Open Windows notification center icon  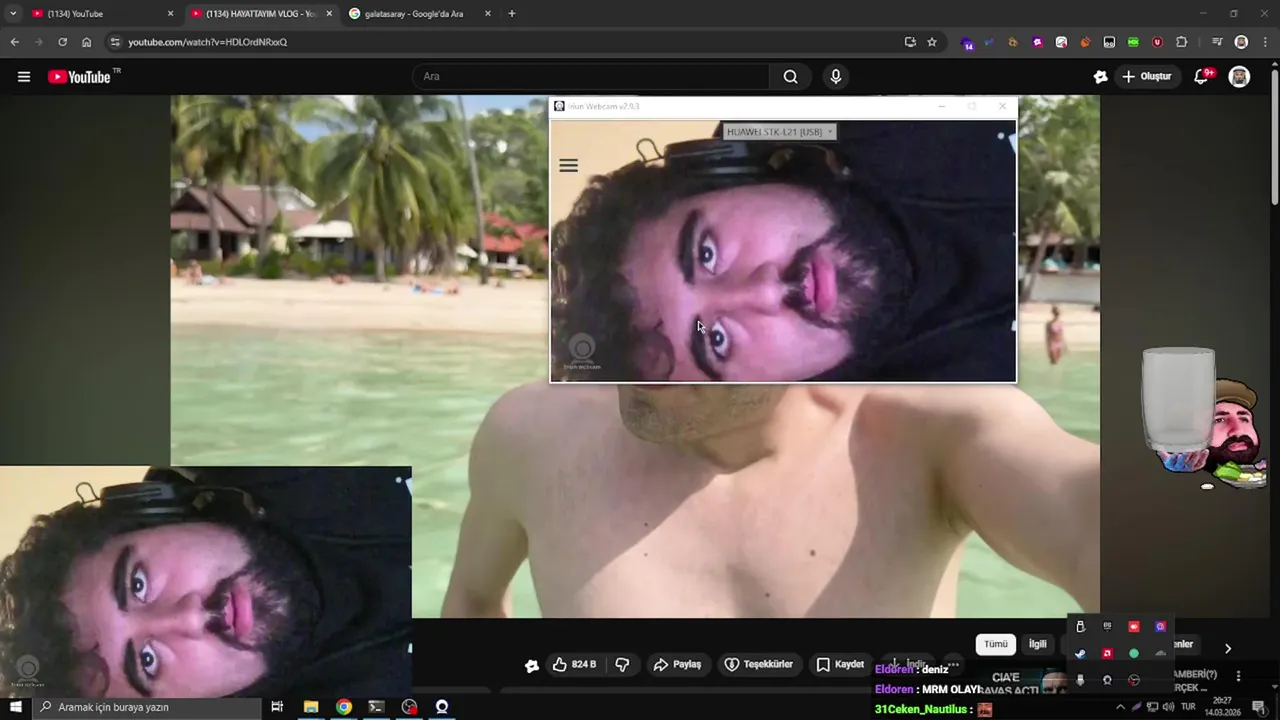[1259, 707]
